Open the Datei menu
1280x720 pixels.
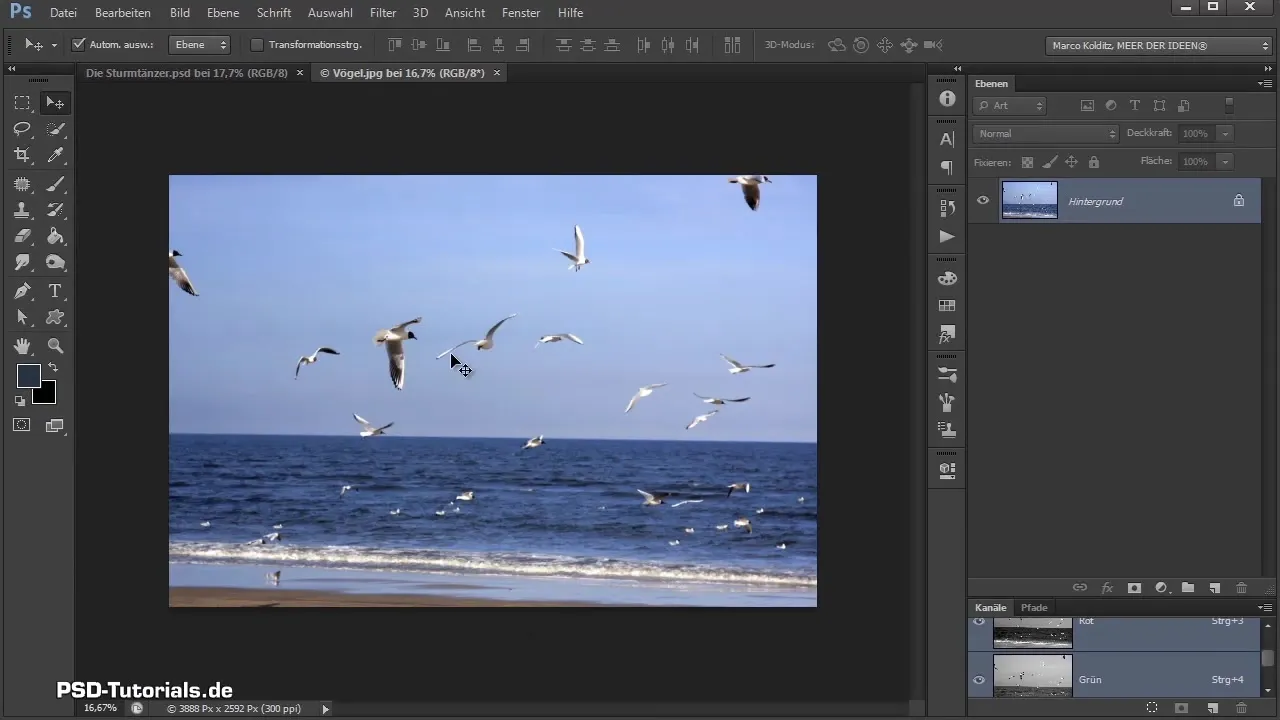[62, 13]
